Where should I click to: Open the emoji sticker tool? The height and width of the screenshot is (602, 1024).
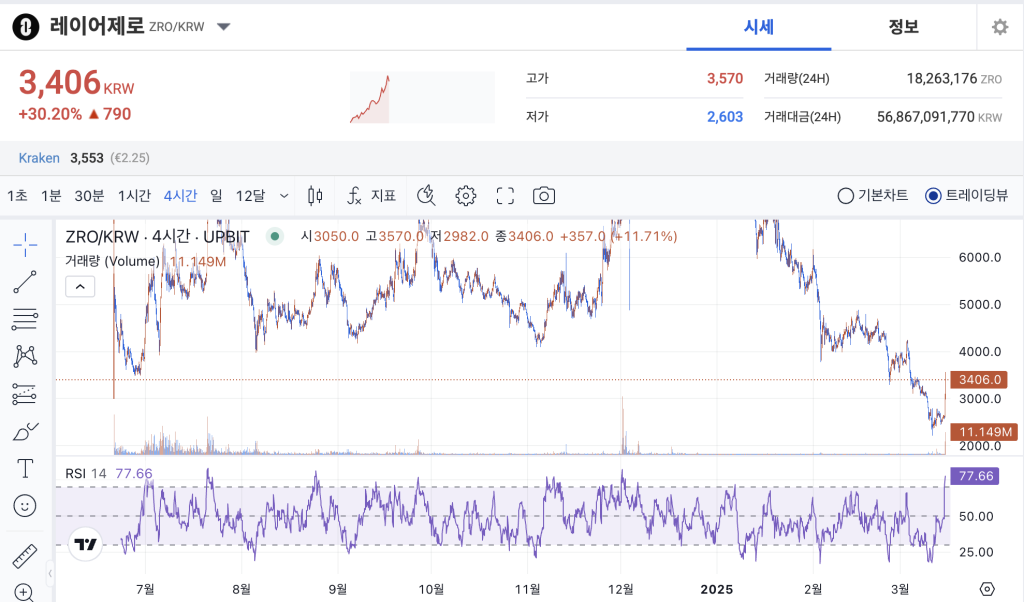click(x=25, y=505)
